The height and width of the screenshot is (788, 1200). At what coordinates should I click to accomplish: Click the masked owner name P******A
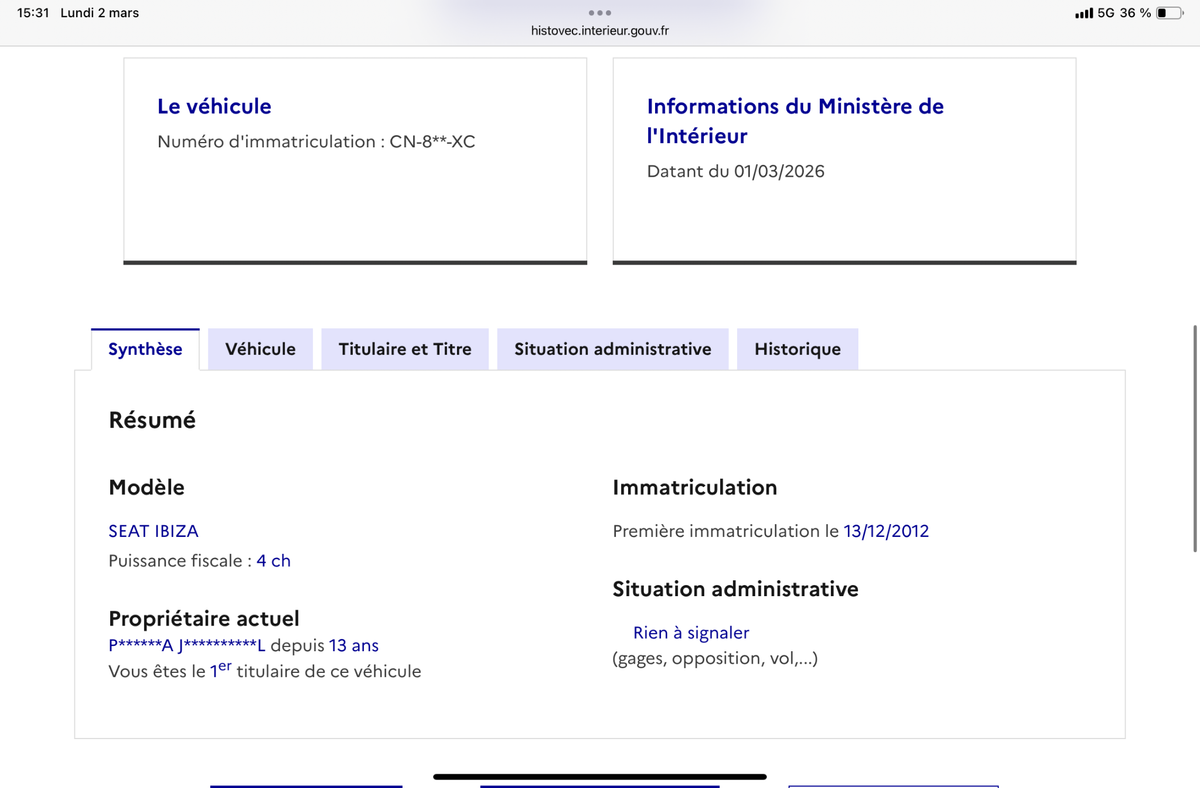(x=141, y=646)
